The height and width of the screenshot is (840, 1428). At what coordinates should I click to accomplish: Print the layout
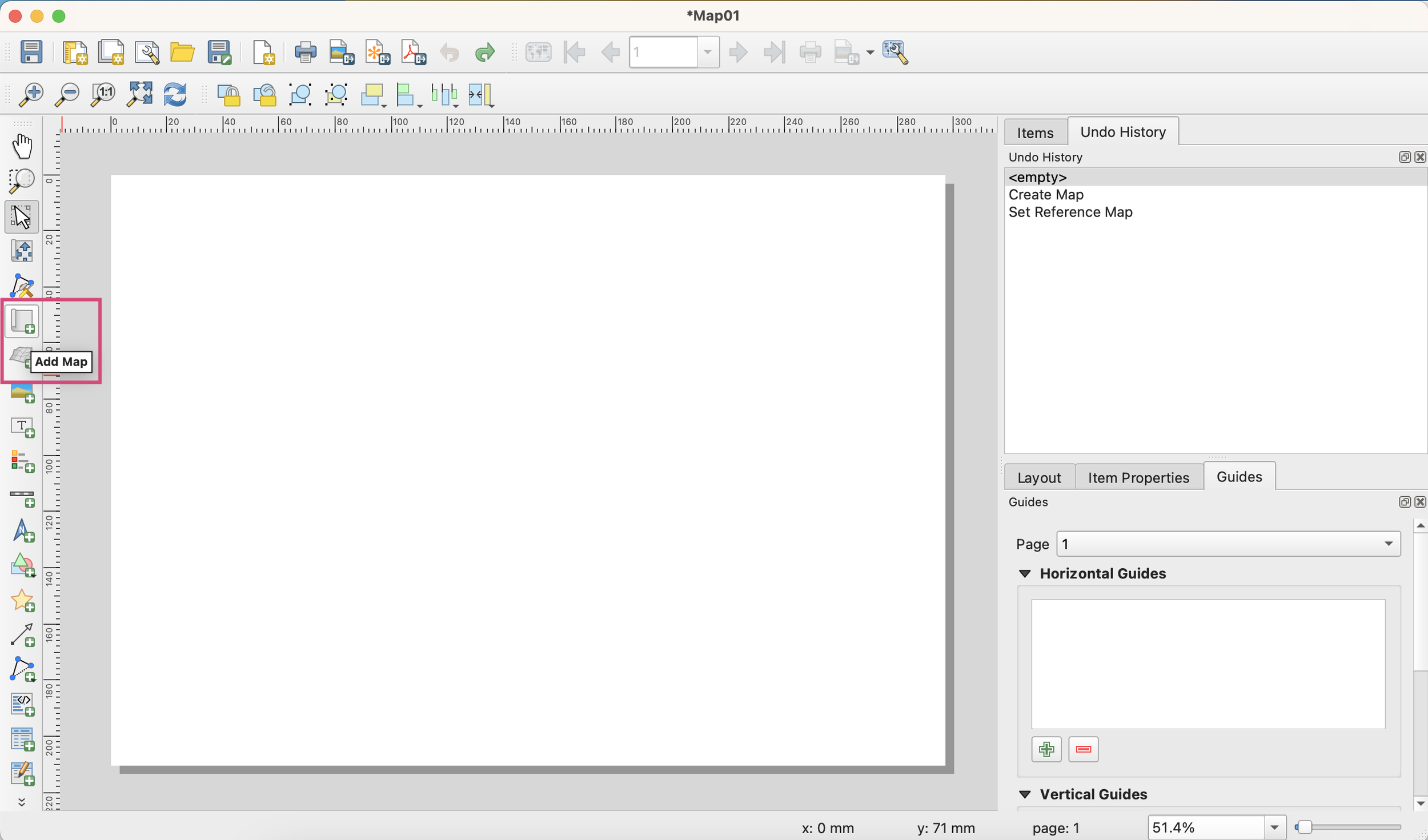(304, 52)
